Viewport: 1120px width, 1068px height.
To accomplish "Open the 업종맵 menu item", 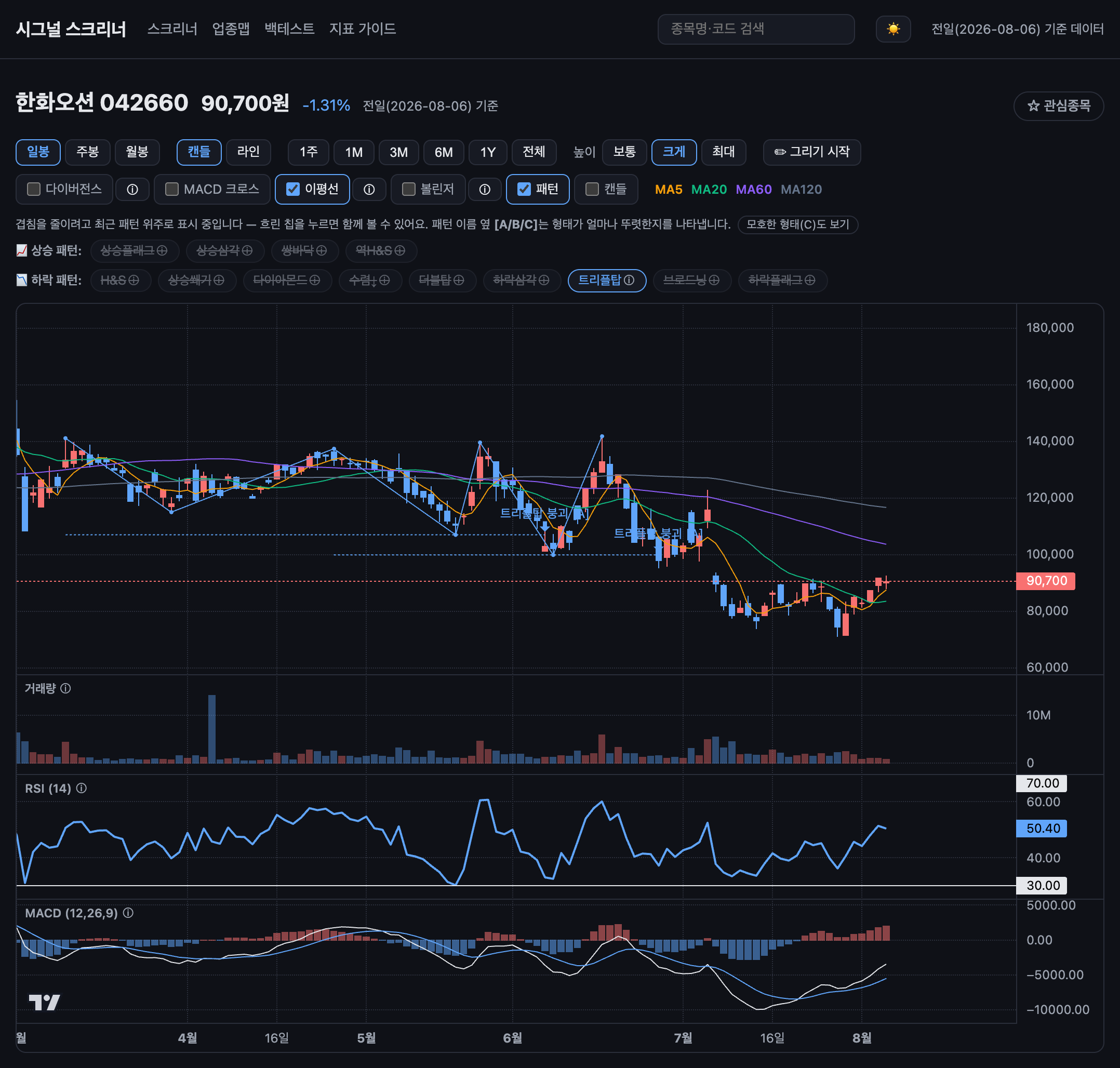I will (x=231, y=29).
